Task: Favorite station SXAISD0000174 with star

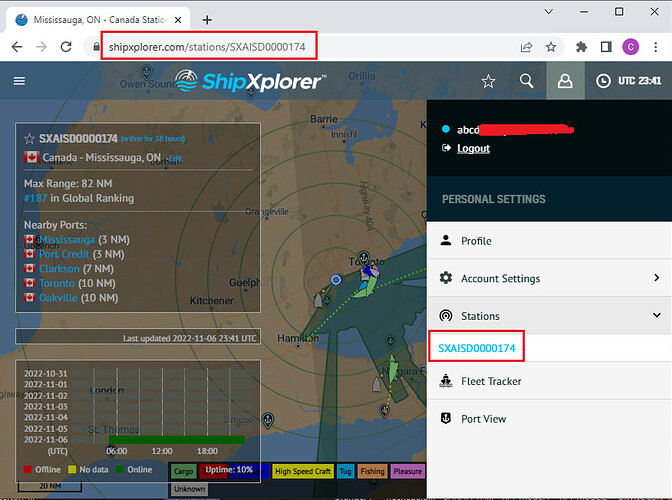Action: (x=29, y=139)
